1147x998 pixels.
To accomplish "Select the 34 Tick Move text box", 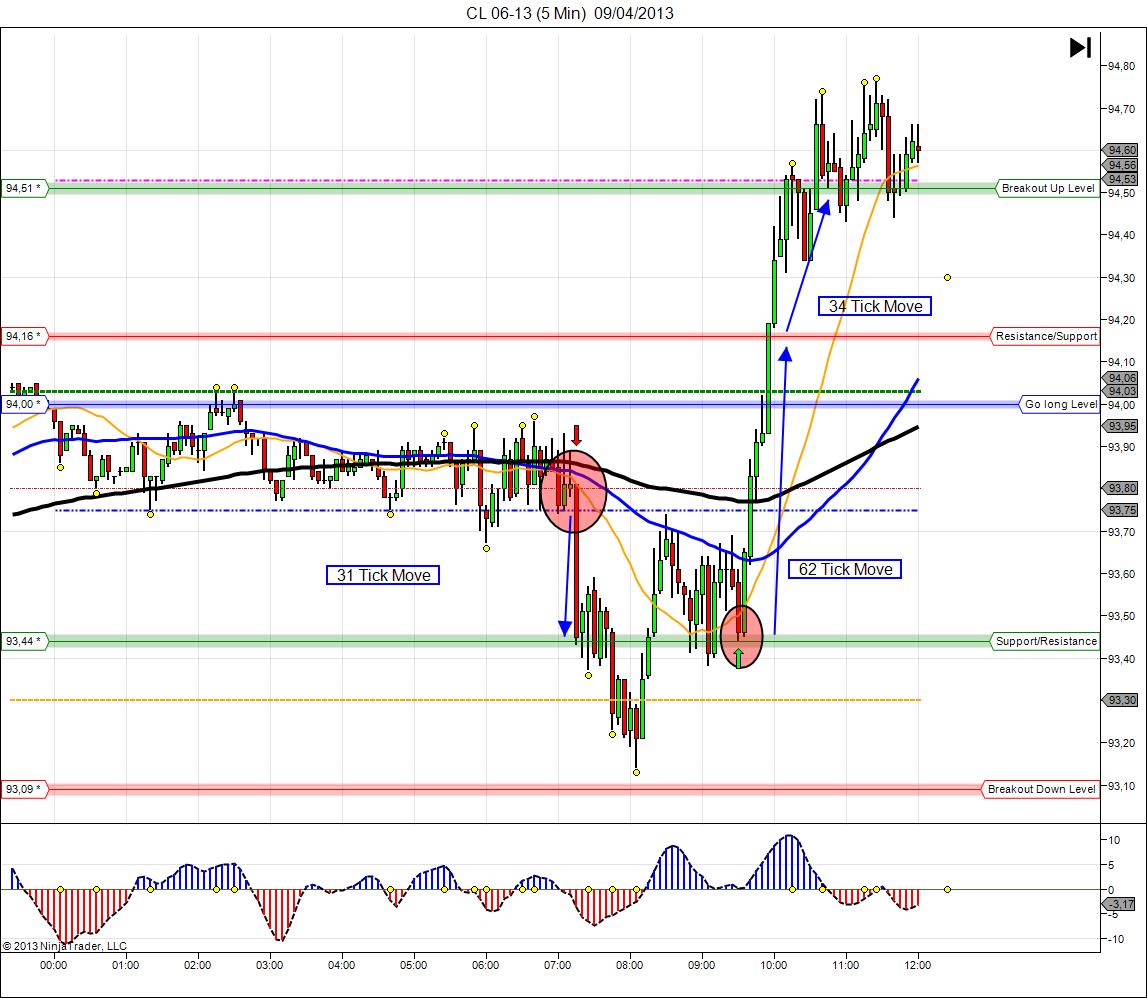I will [875, 306].
